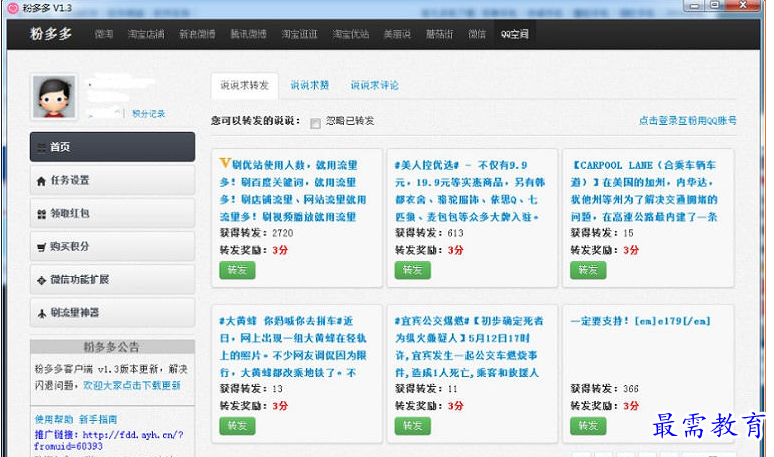Viewport: 774px width, 457px height.
Task: Click the airplane icon beside 刷流量神器
Action: pyautogui.click(x=41, y=313)
